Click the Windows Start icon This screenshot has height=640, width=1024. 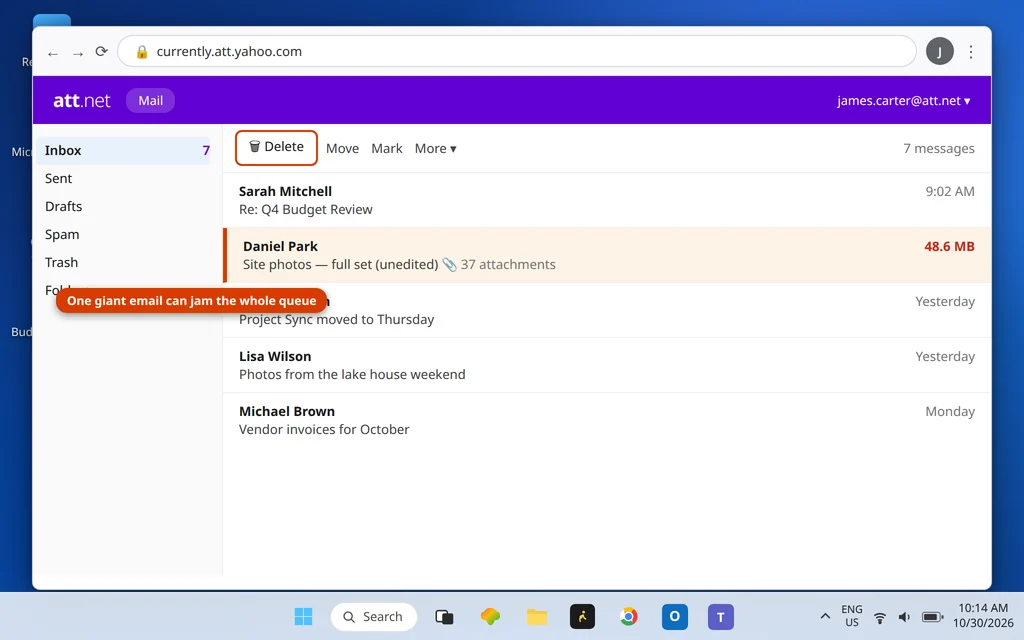coord(303,616)
